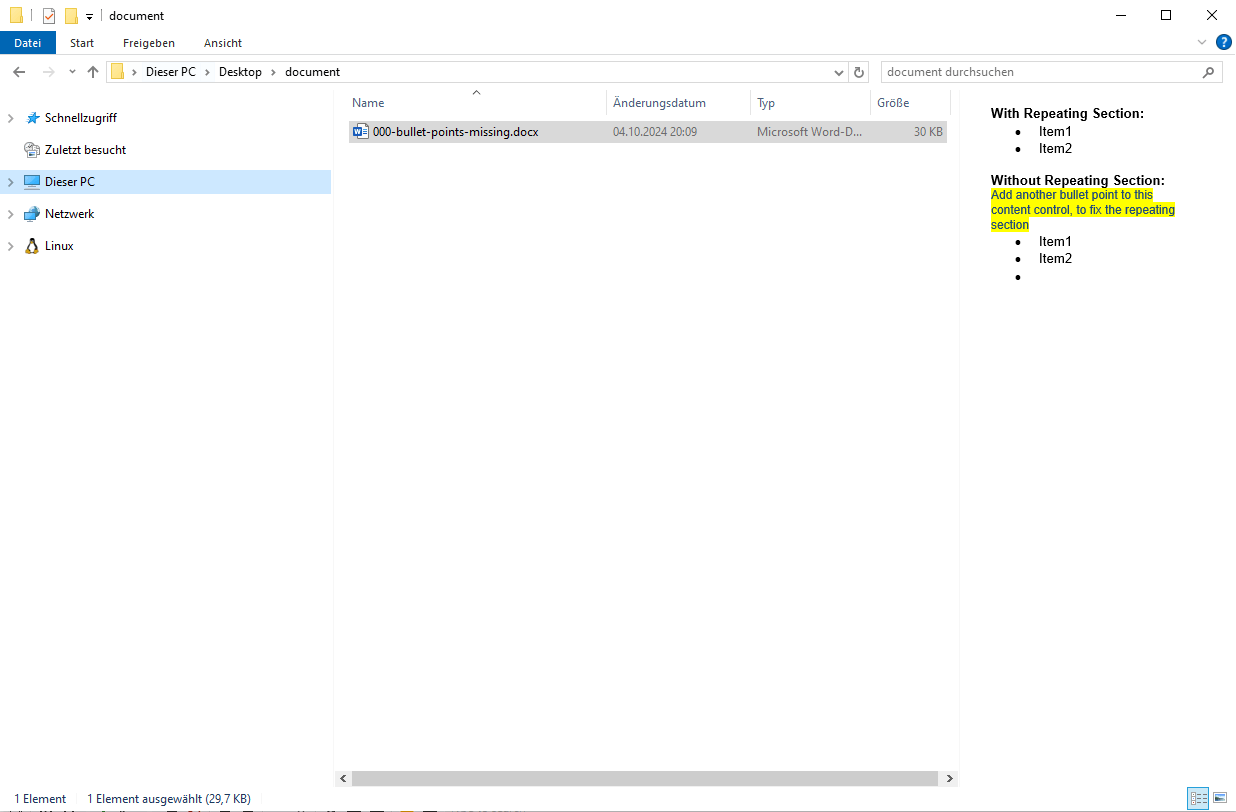
Task: Click the Microsoft Word-D... type cell
Action: 809,132
